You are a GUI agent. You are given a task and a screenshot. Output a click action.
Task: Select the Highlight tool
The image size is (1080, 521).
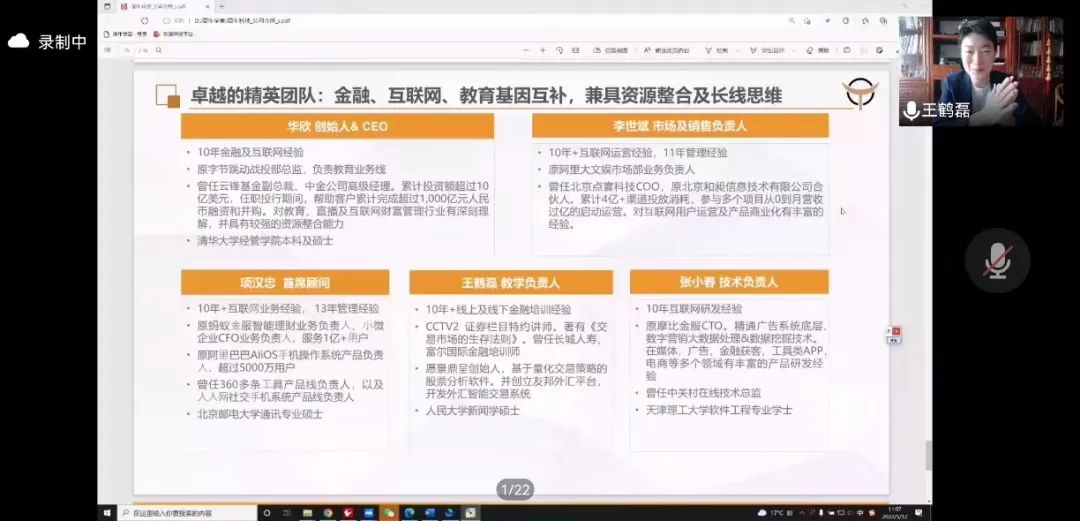[x=767, y=50]
